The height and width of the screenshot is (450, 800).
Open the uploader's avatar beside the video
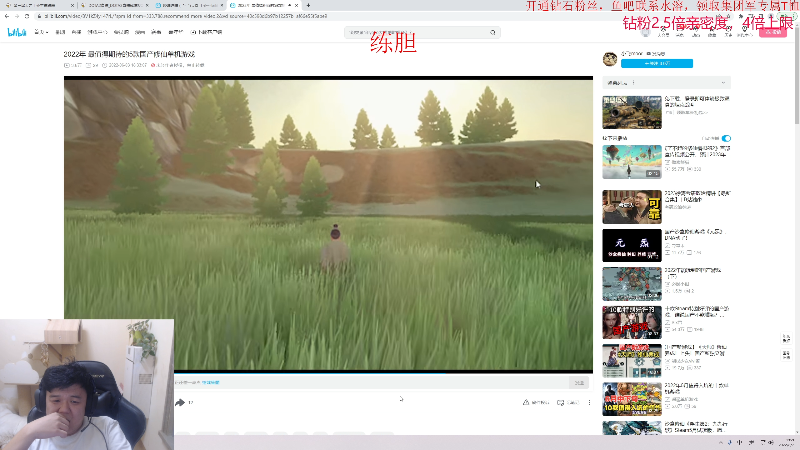610,59
